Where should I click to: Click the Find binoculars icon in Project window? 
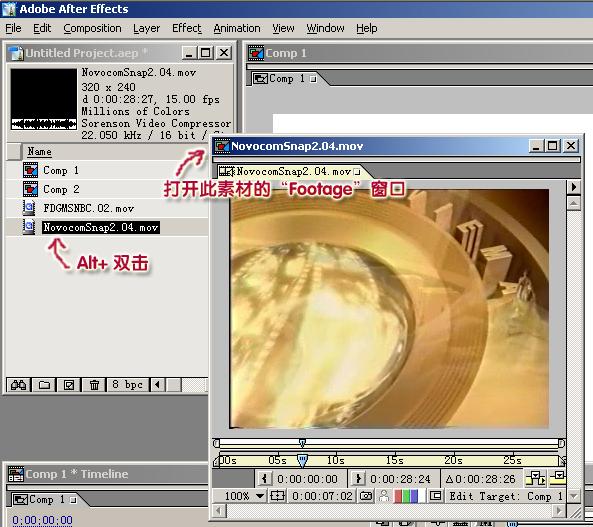tap(19, 385)
